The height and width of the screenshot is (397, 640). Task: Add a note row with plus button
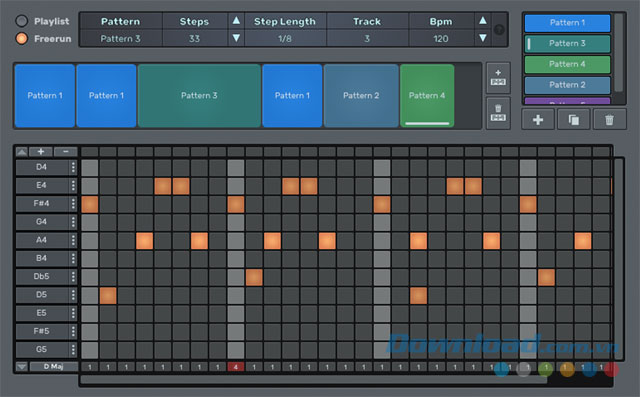(x=41, y=152)
